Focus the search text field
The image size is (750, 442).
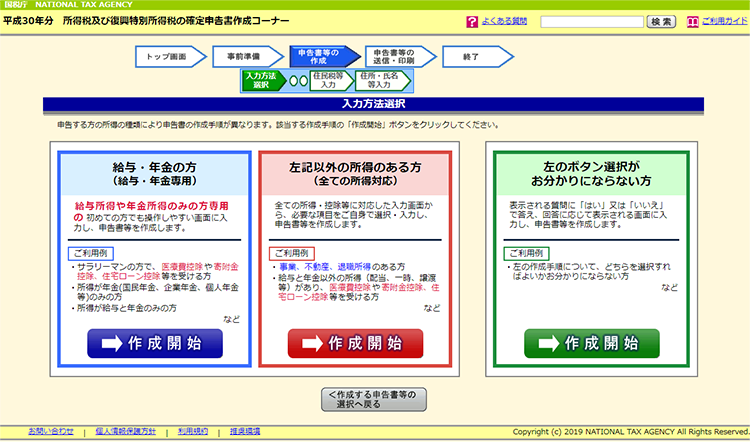click(x=592, y=22)
